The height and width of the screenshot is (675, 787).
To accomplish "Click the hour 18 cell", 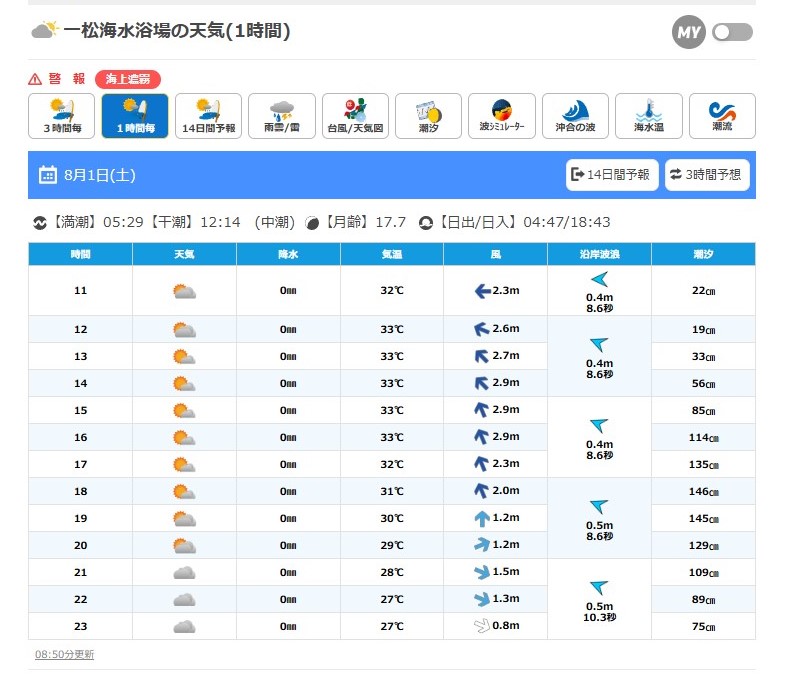I will tap(80, 491).
